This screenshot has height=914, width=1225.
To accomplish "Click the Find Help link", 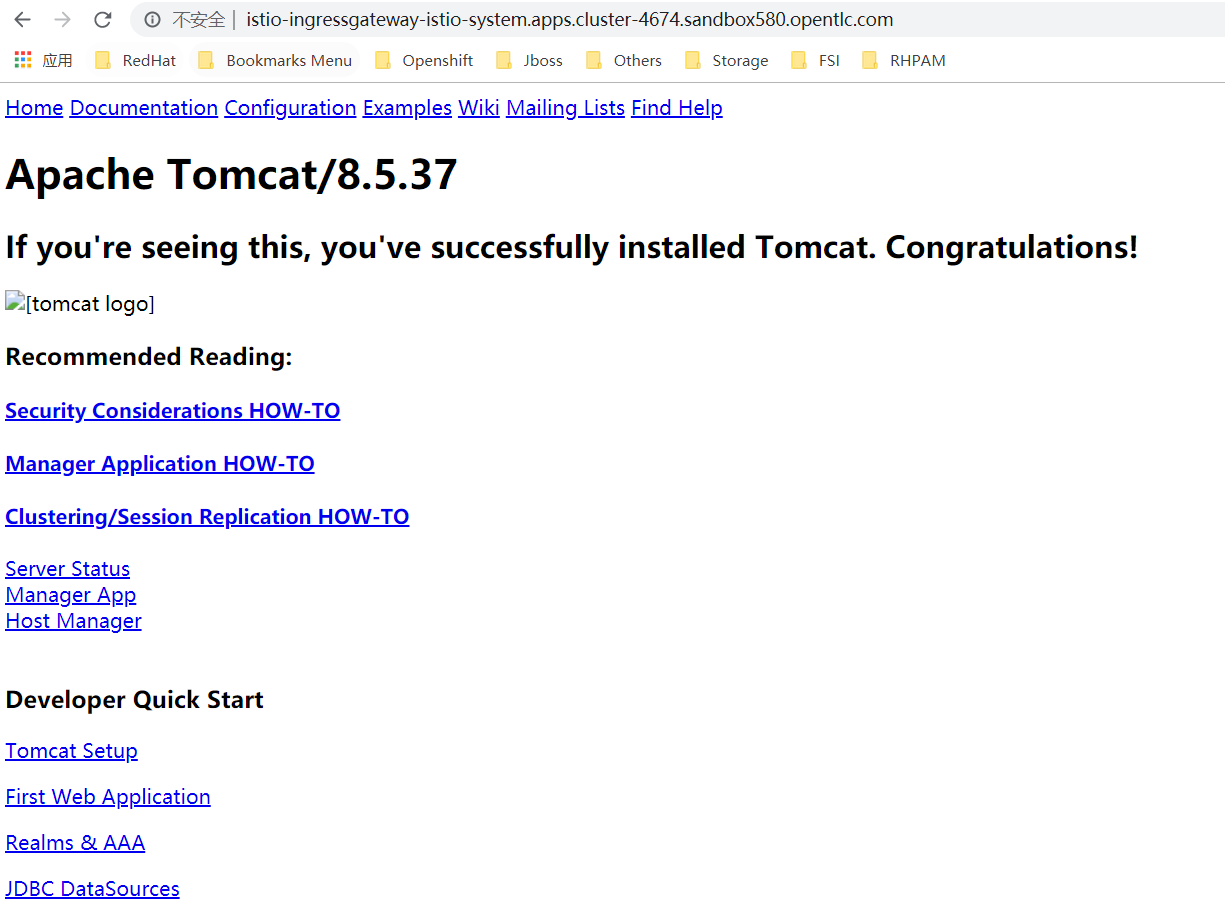I will click(677, 108).
